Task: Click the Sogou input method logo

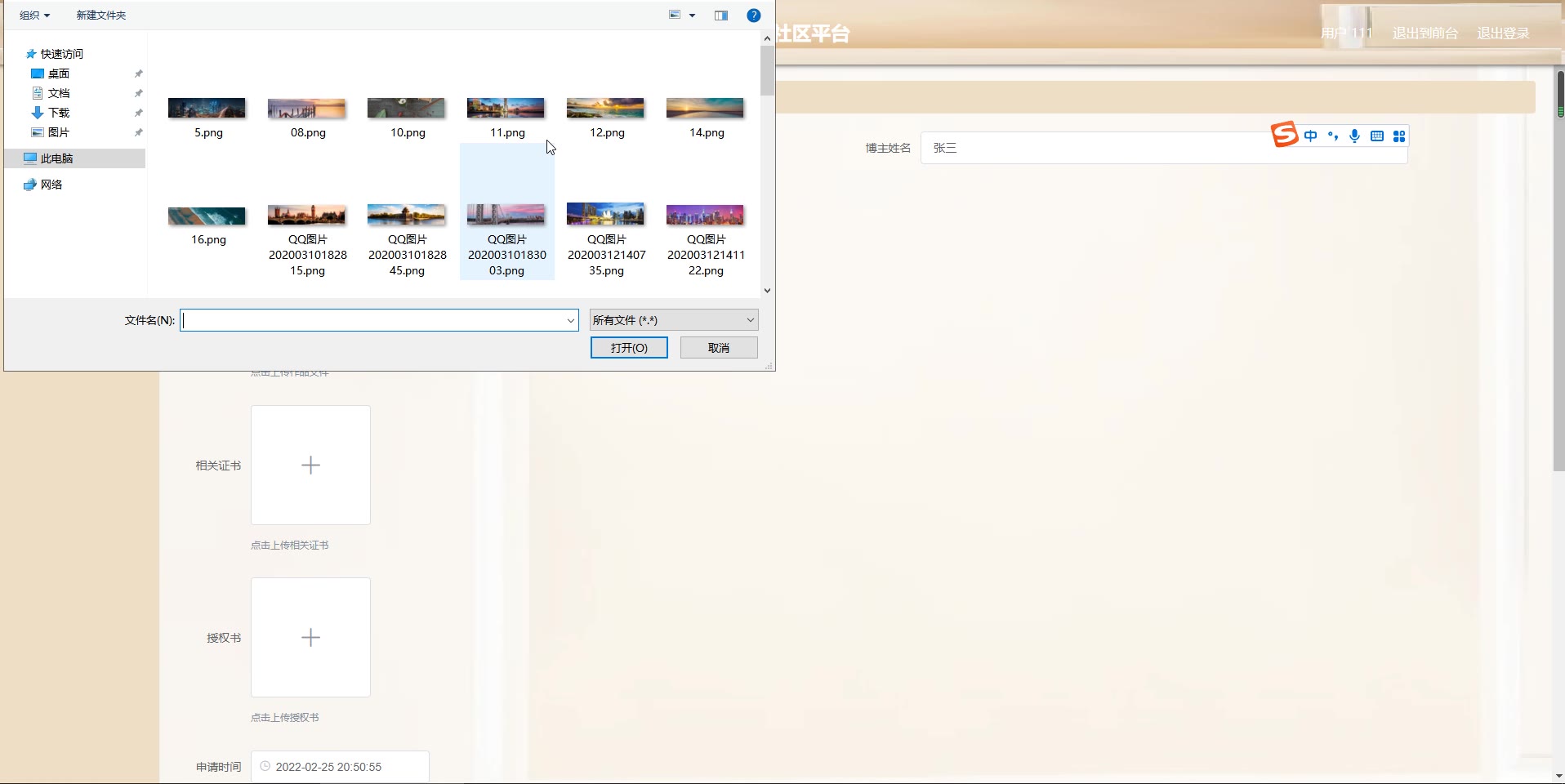Action: [1285, 134]
